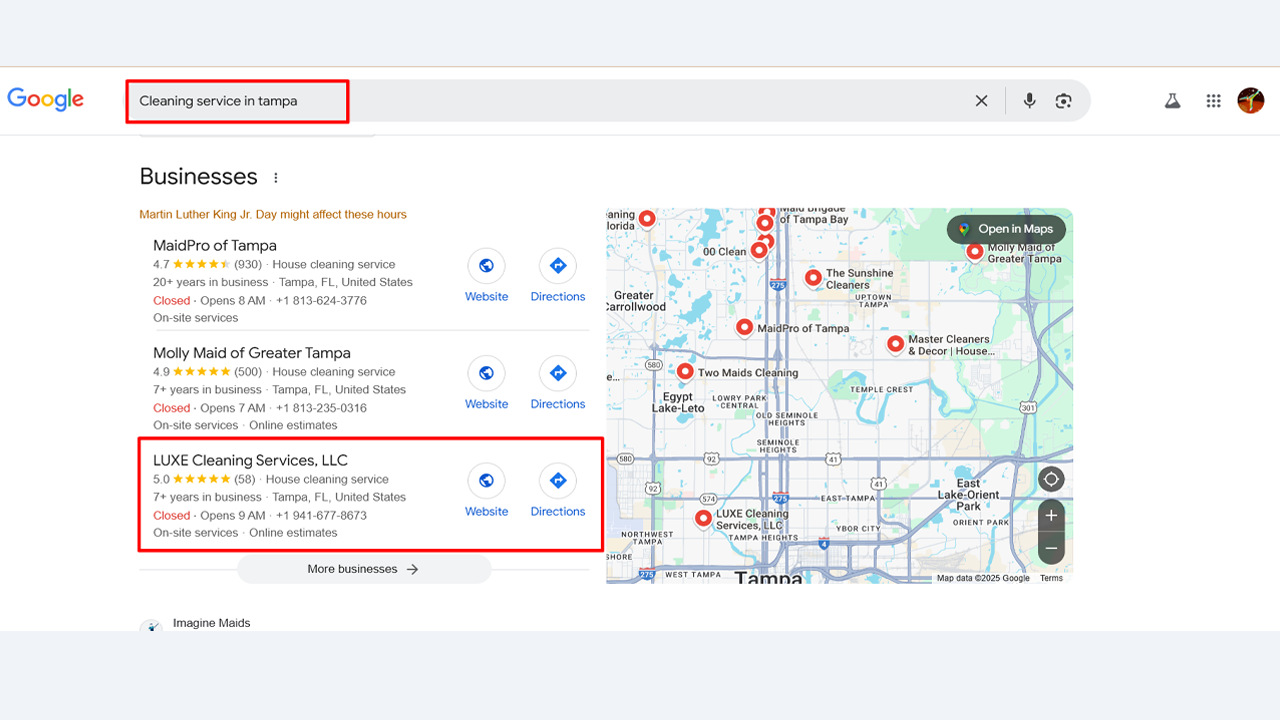Open LUXE Cleaning Services website
1280x720 pixels.
coord(486,491)
